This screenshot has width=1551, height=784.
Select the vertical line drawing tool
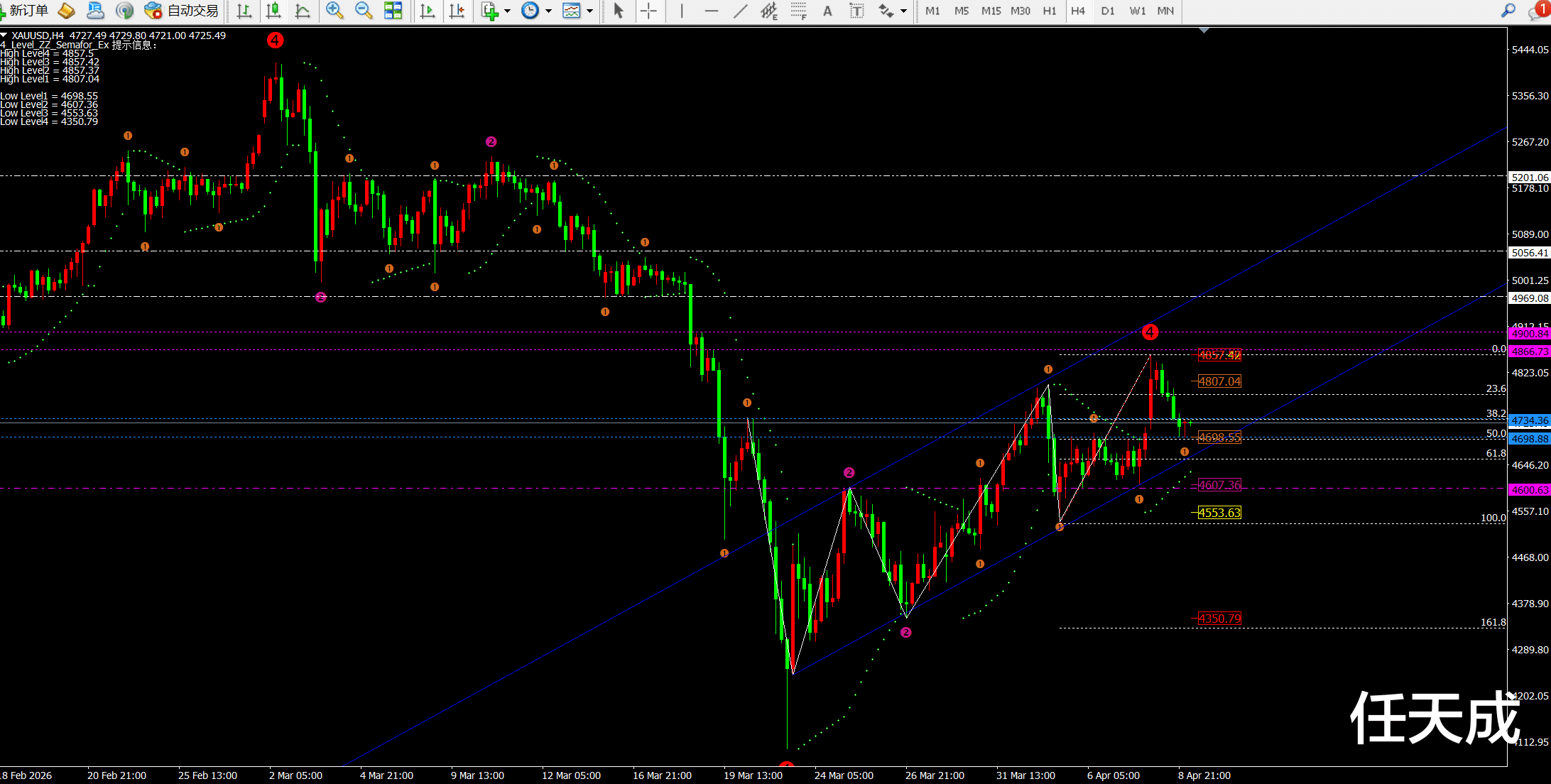[682, 11]
